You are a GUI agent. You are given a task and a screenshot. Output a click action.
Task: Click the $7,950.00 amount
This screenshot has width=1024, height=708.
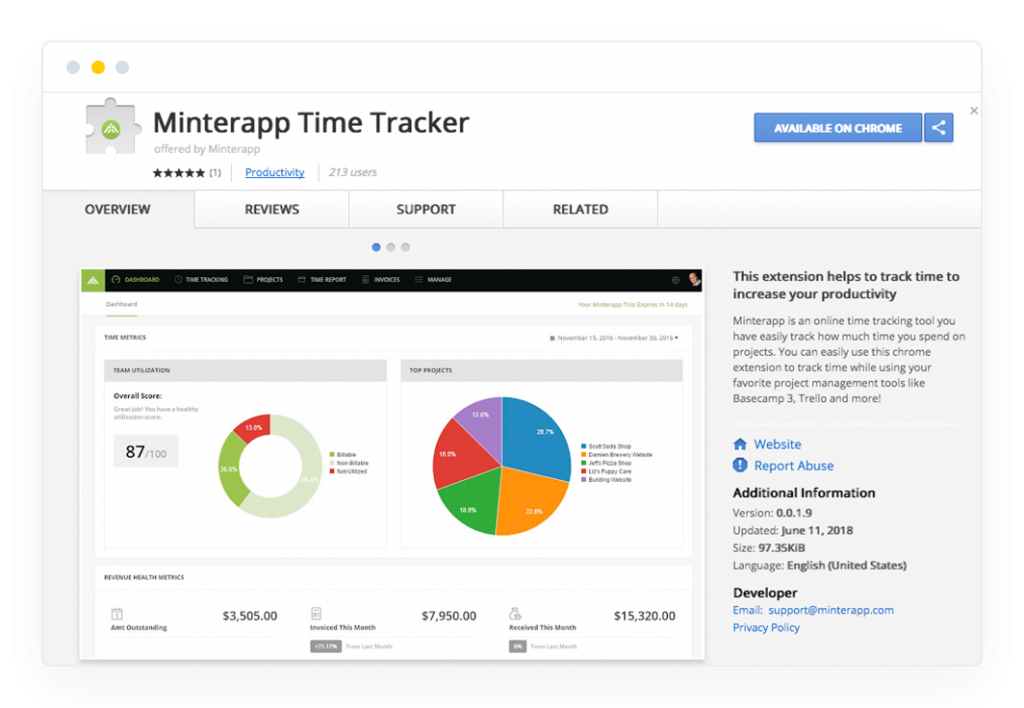(x=449, y=616)
